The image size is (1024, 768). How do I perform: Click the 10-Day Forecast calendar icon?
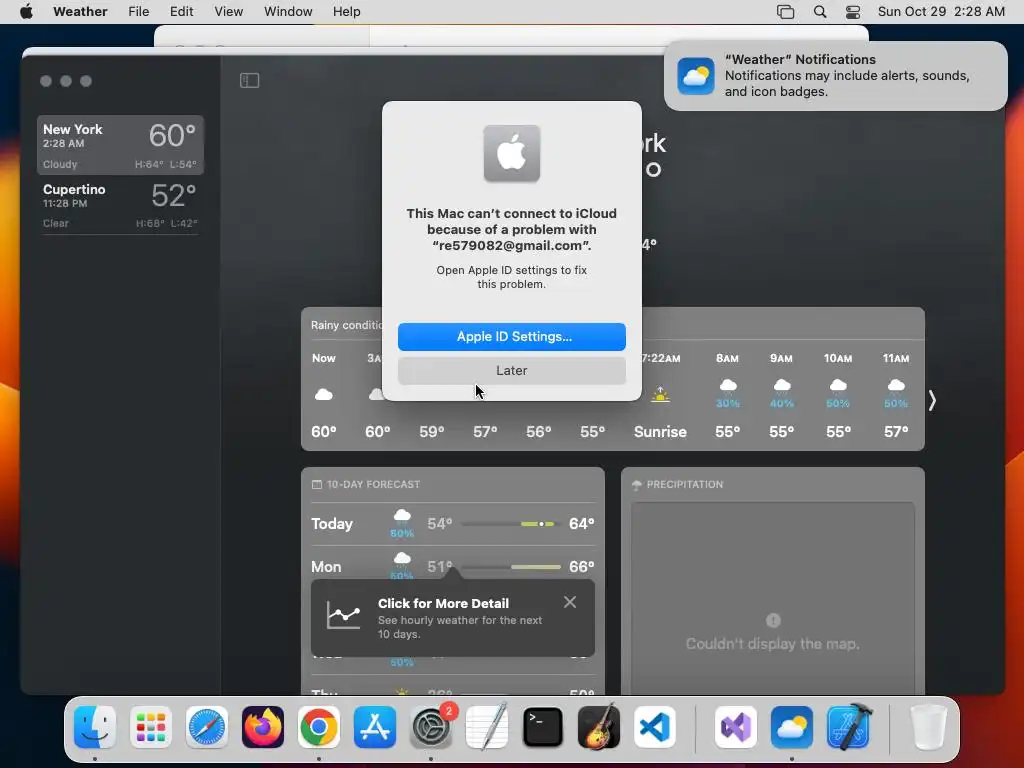(317, 485)
